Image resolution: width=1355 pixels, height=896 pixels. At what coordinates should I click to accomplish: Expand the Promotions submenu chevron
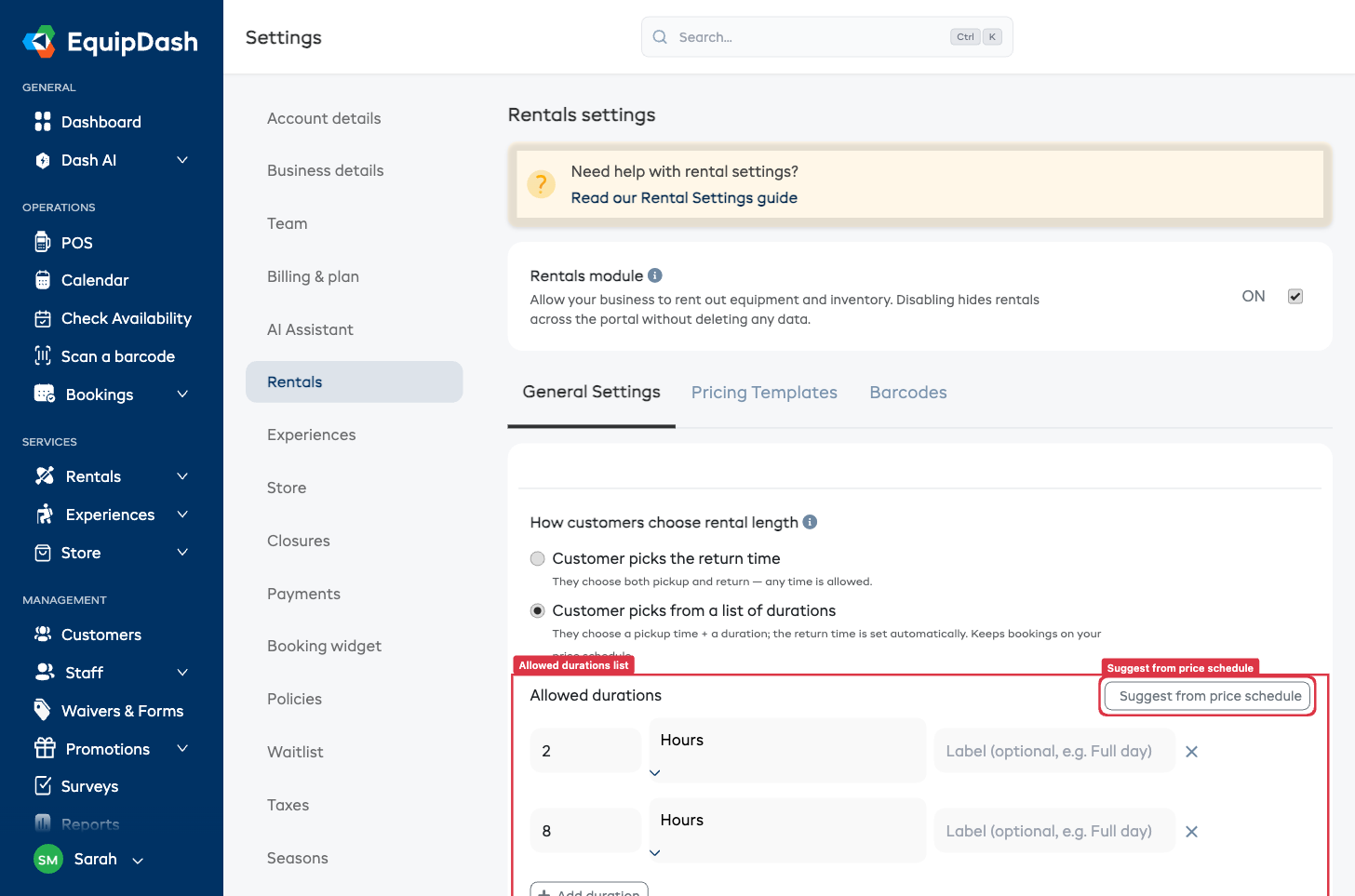coord(182,748)
